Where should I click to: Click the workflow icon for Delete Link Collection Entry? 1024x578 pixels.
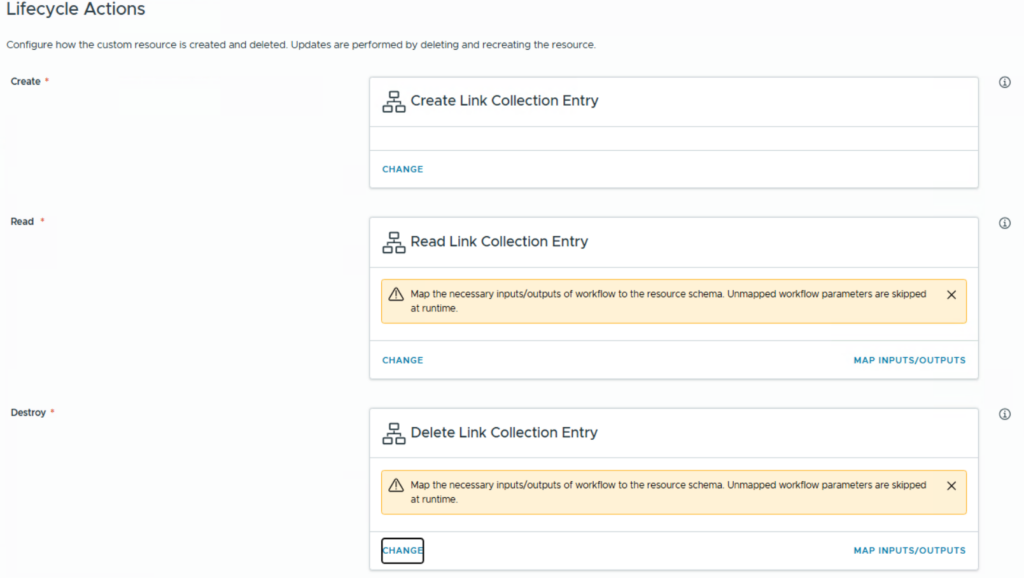tap(394, 433)
